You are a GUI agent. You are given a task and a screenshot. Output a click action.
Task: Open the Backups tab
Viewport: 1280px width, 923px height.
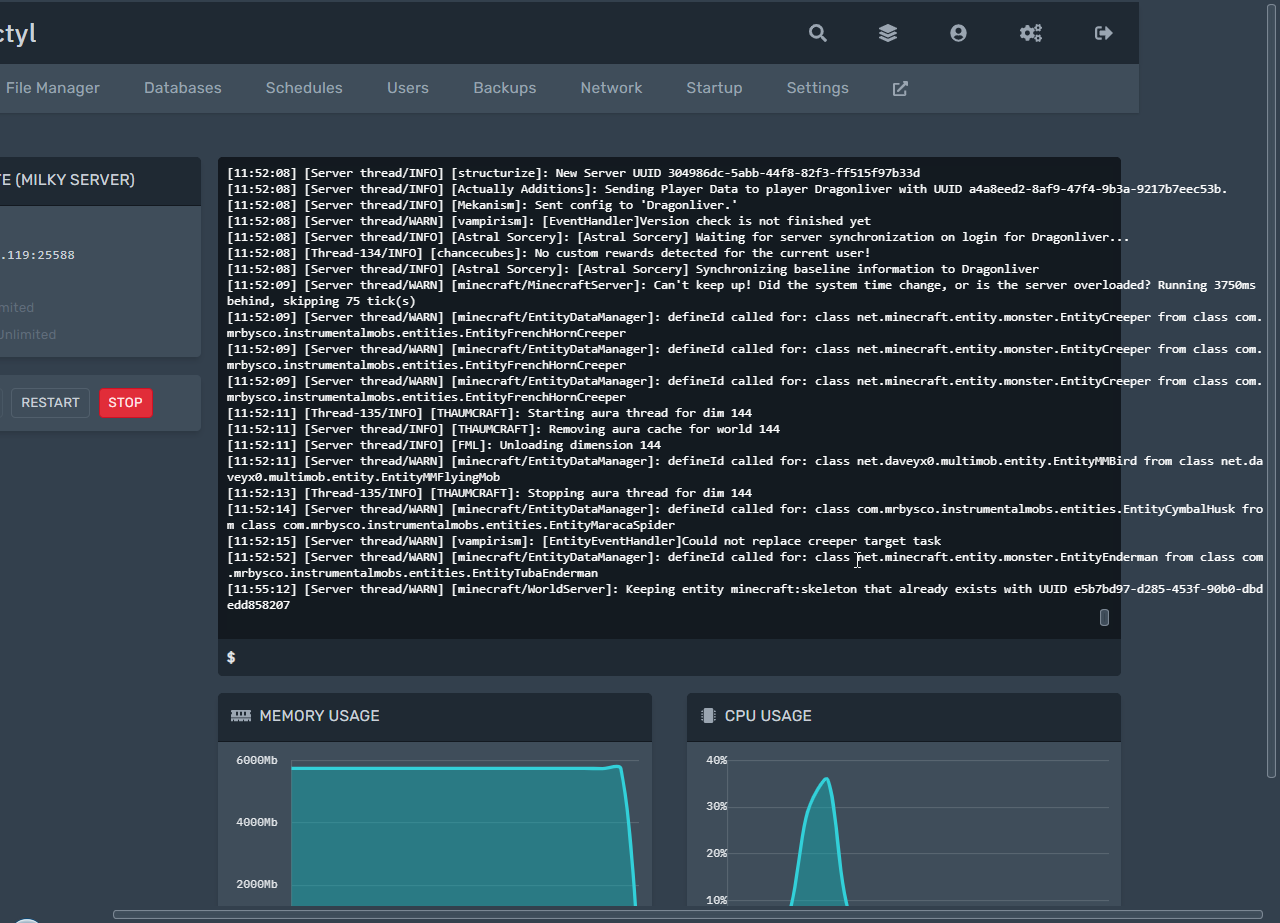point(504,88)
